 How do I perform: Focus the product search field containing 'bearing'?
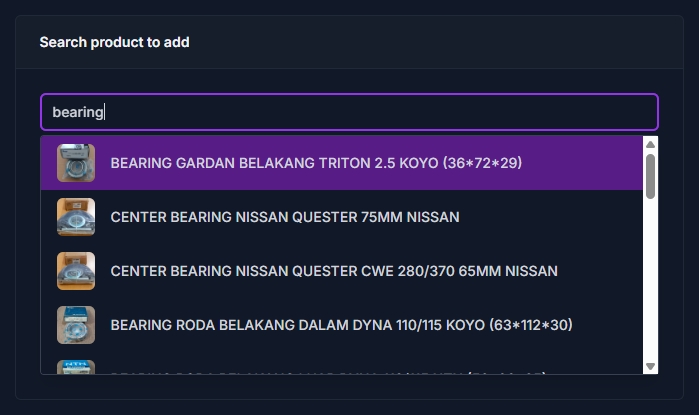click(350, 112)
